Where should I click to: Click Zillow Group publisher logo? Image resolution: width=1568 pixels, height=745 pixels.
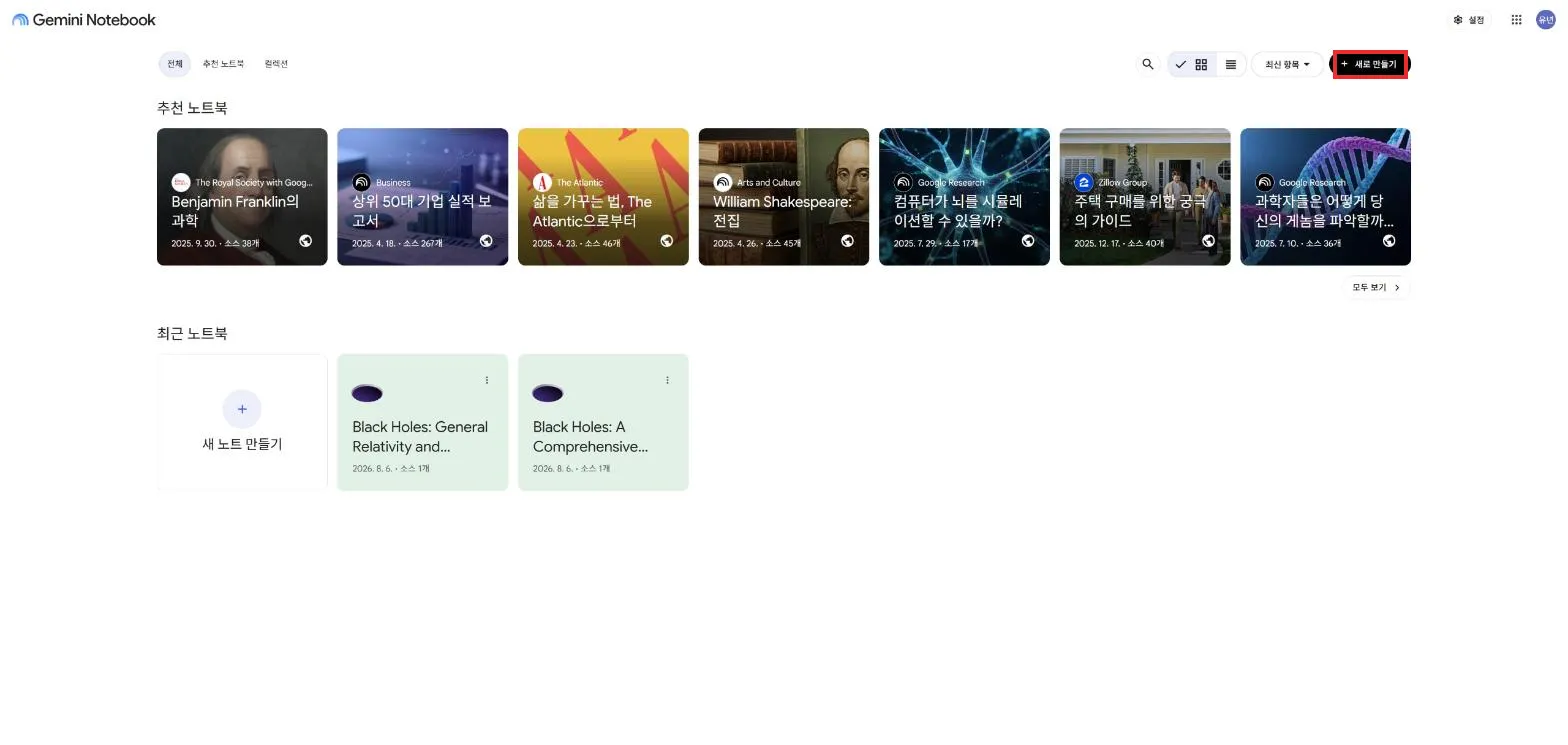(1084, 182)
